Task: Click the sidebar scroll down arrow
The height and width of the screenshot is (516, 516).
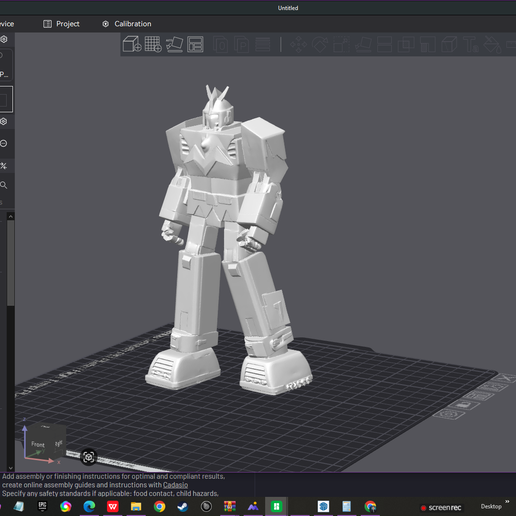Action: [11, 468]
